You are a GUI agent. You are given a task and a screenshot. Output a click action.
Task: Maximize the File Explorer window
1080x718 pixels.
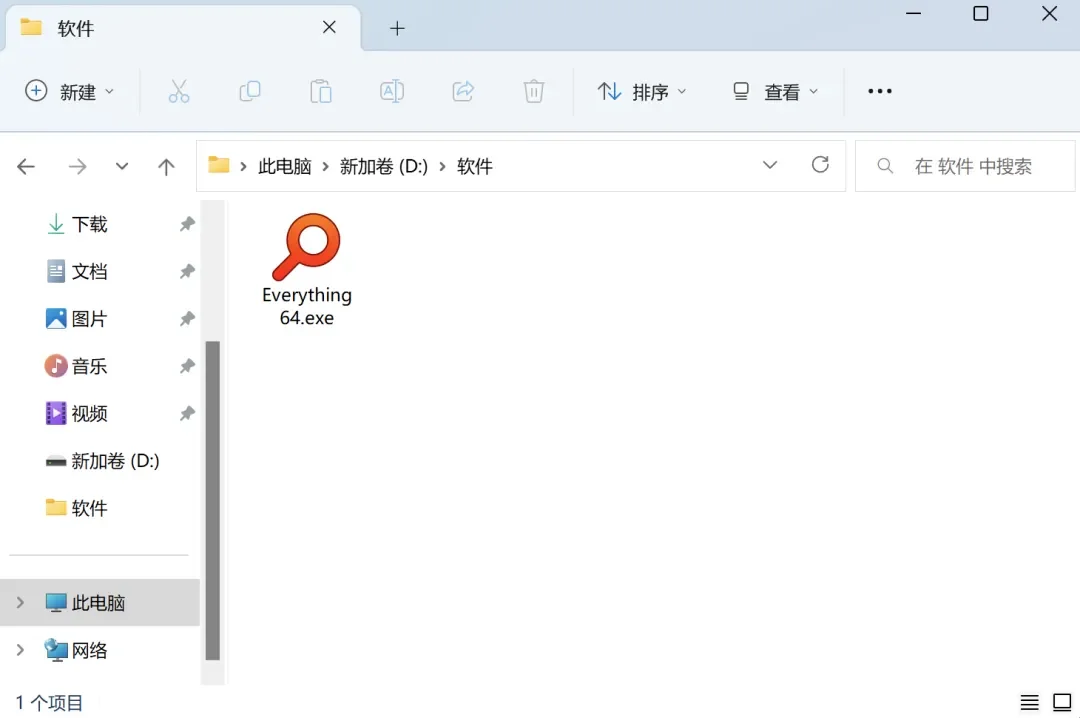[x=981, y=13]
